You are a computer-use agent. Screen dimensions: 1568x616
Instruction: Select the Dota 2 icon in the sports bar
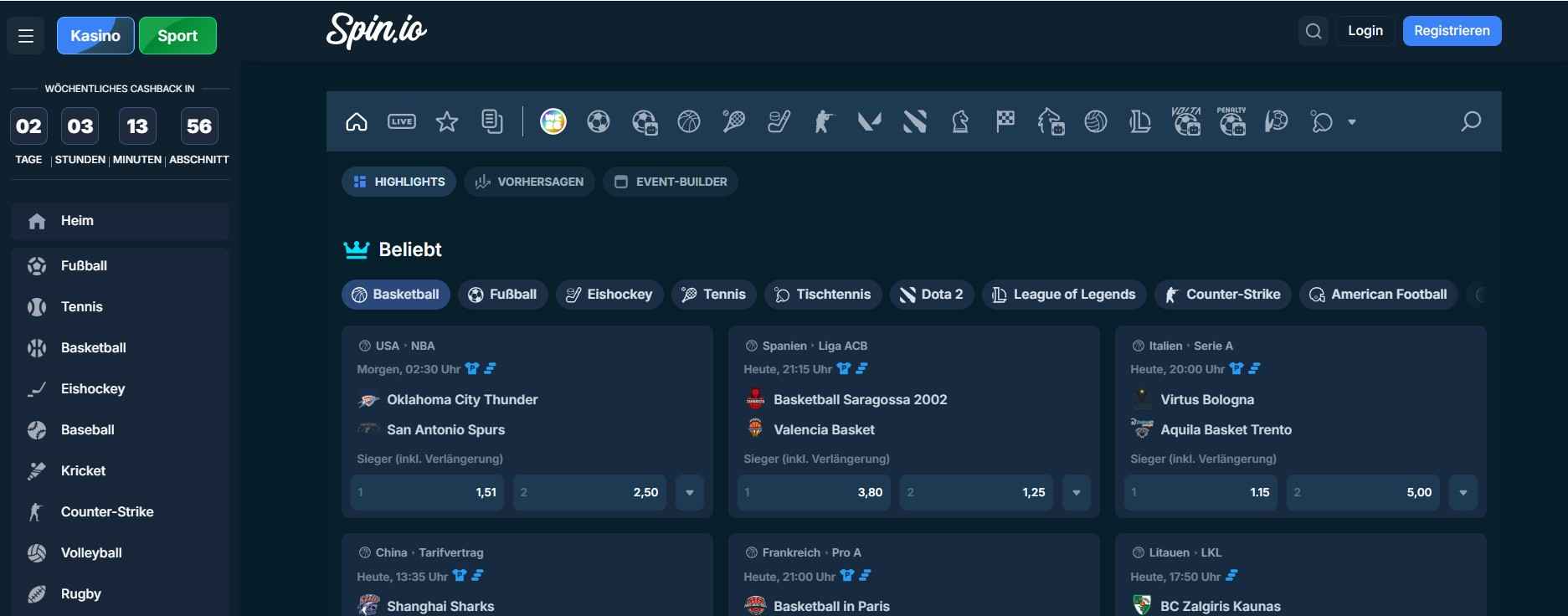tap(915, 122)
